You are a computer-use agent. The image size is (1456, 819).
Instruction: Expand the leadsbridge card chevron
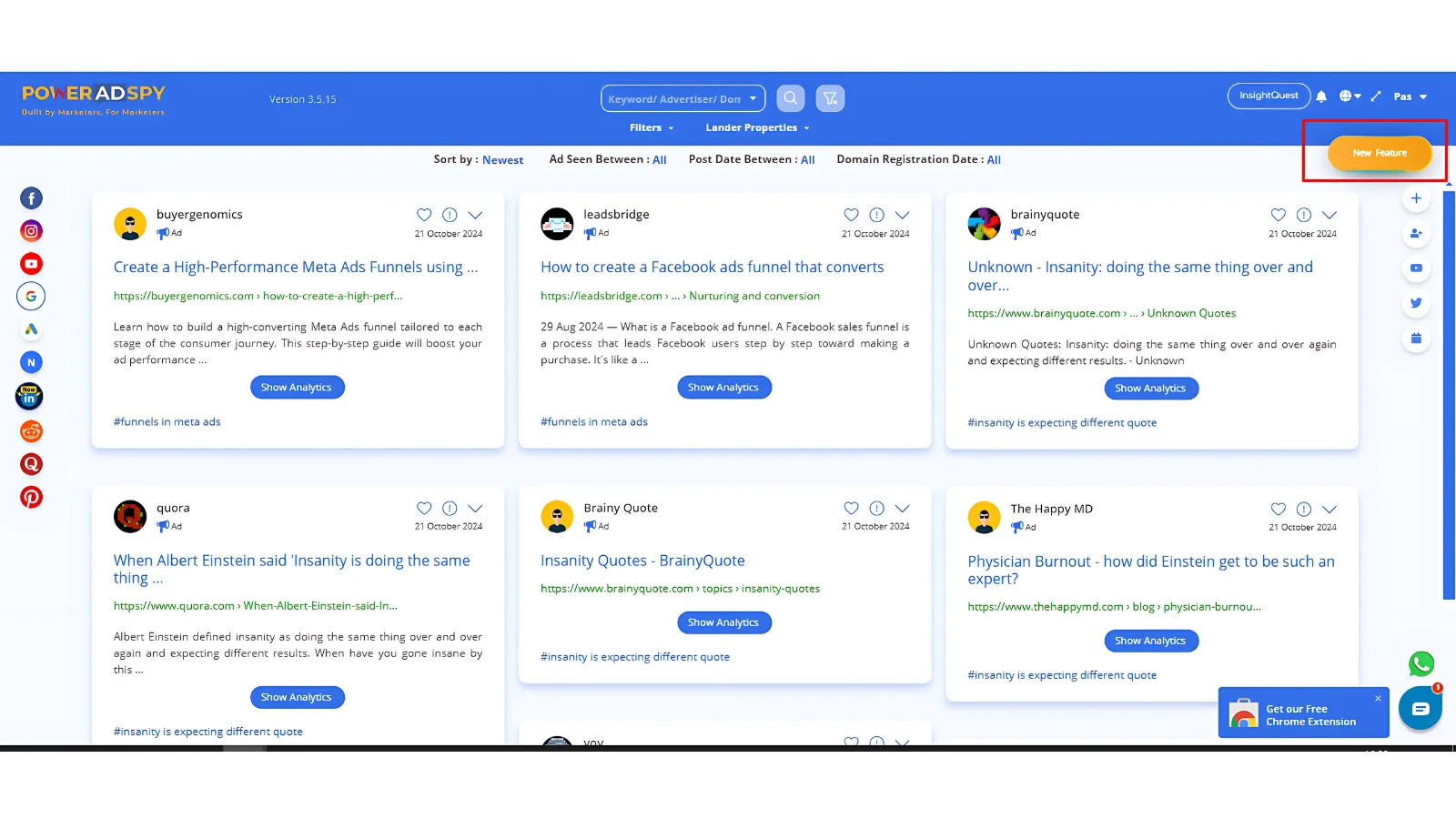902,215
